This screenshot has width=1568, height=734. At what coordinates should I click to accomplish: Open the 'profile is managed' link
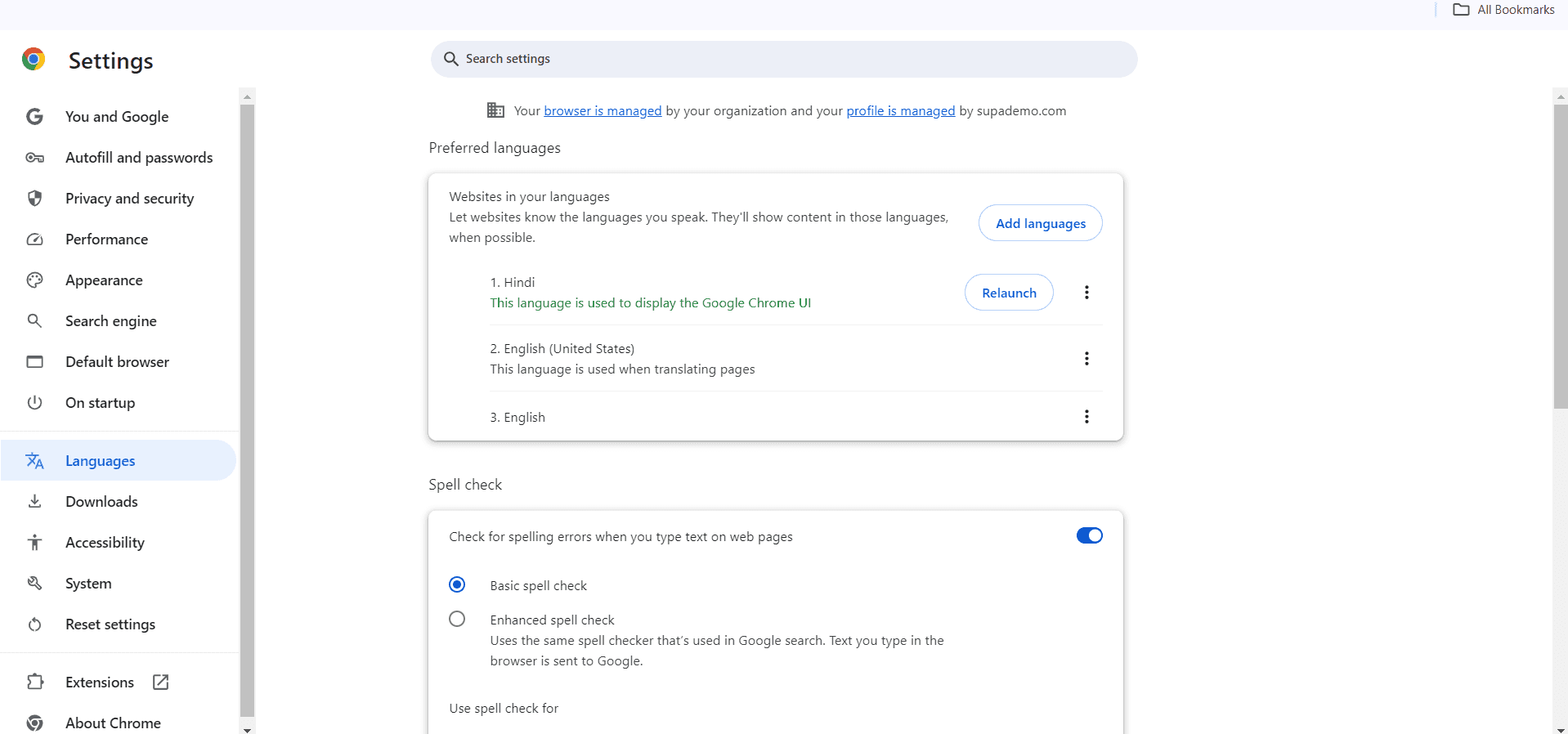point(900,110)
